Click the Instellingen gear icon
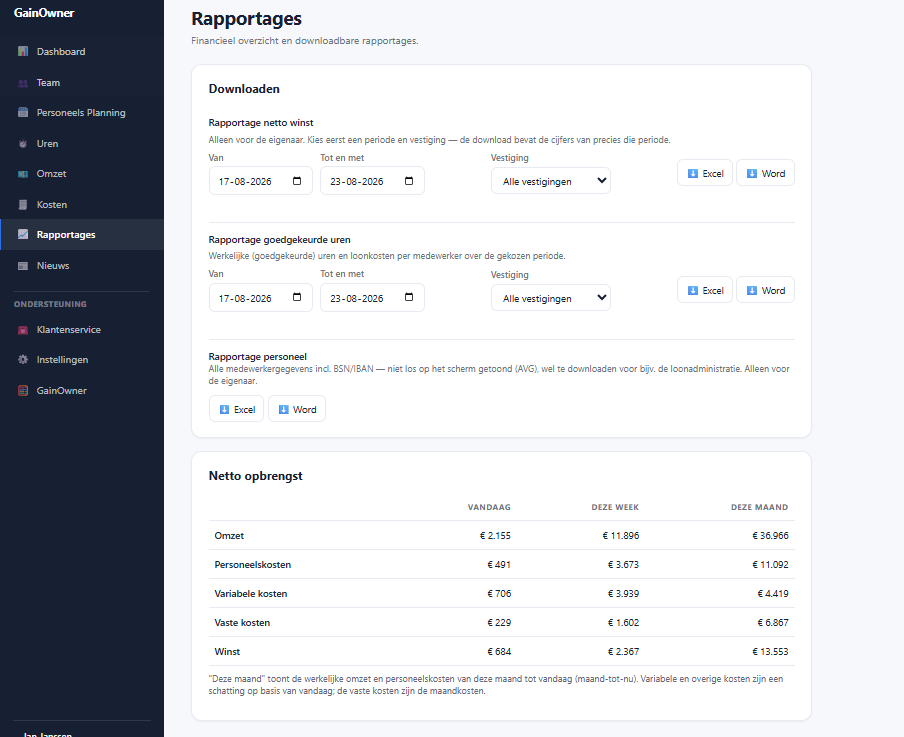This screenshot has width=904, height=737. (x=23, y=360)
